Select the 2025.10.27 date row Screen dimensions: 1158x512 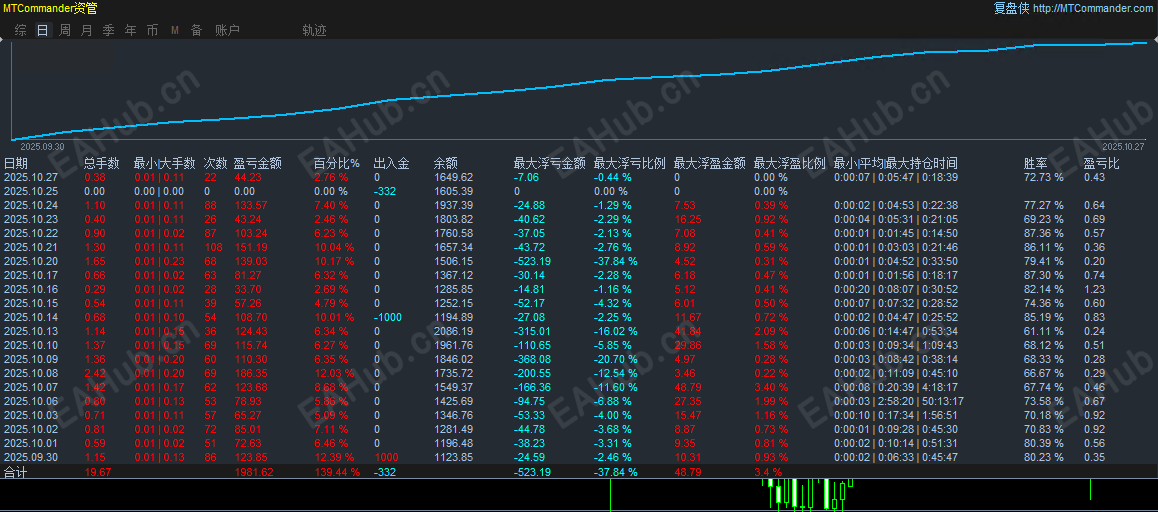click(x=579, y=177)
